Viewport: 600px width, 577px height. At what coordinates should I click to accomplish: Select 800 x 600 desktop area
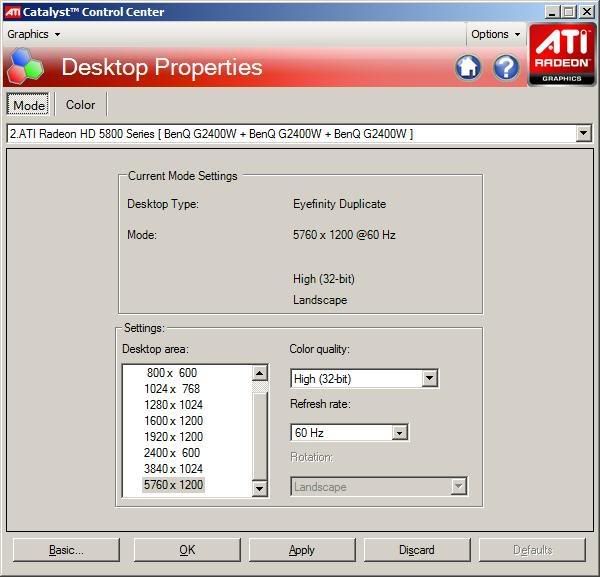pyautogui.click(x=172, y=373)
